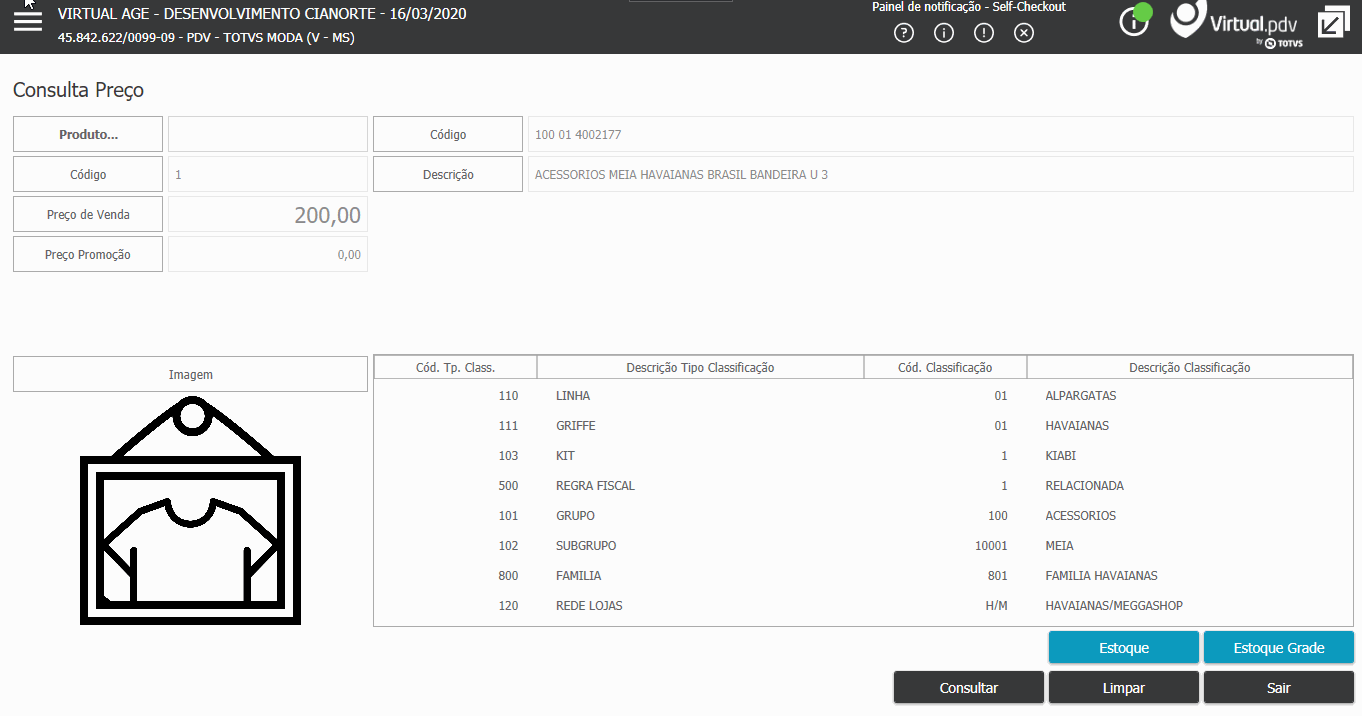Select the FAMILIA classification row
1362x716 pixels.
click(x=863, y=576)
